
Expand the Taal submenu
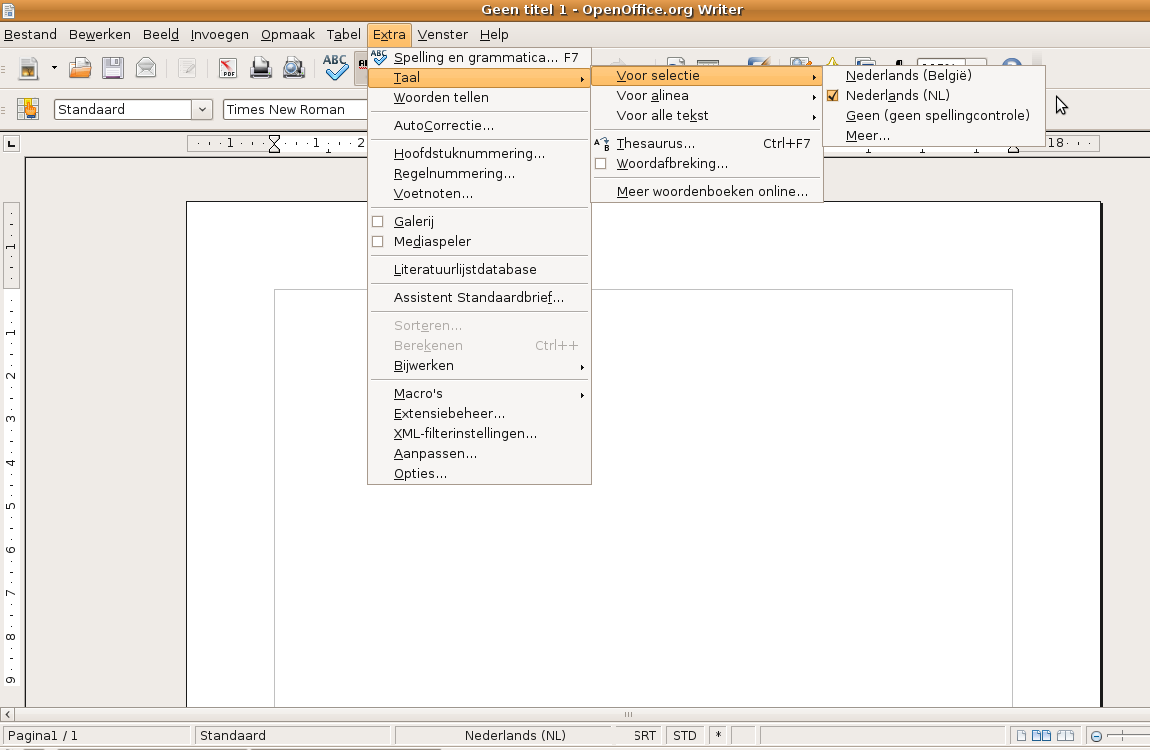point(479,78)
